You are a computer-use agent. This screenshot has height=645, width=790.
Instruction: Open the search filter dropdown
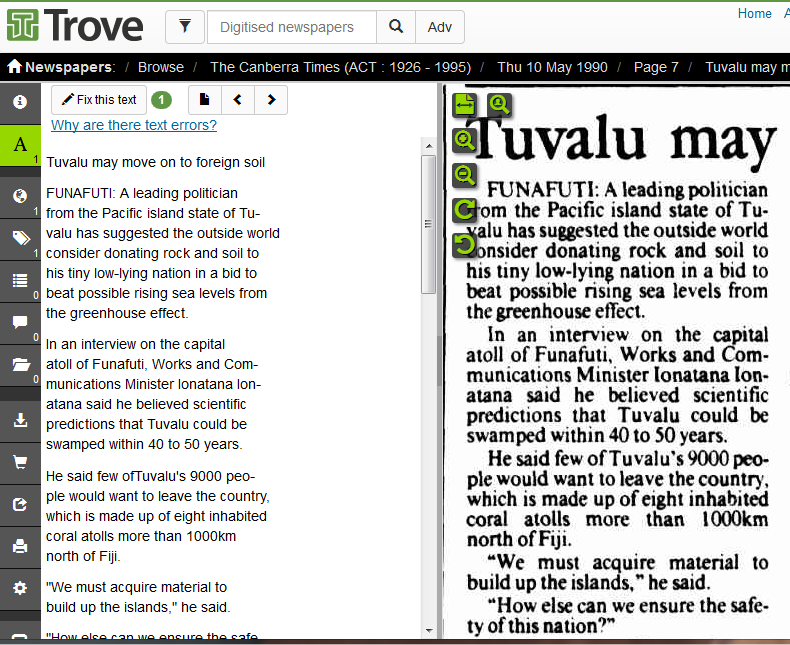point(185,27)
